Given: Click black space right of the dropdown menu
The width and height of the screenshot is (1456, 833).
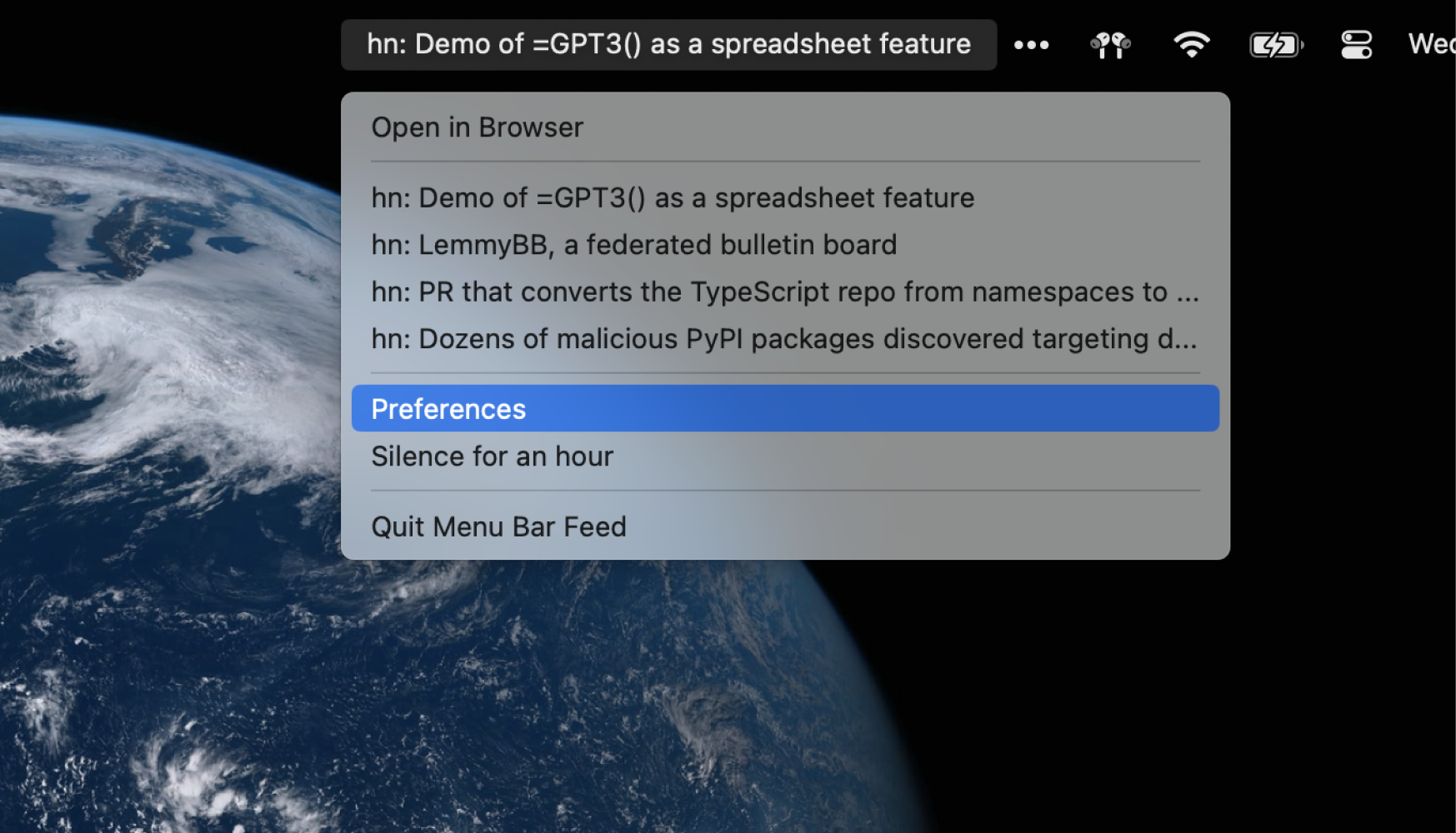Looking at the screenshot, I should click(1333, 333).
